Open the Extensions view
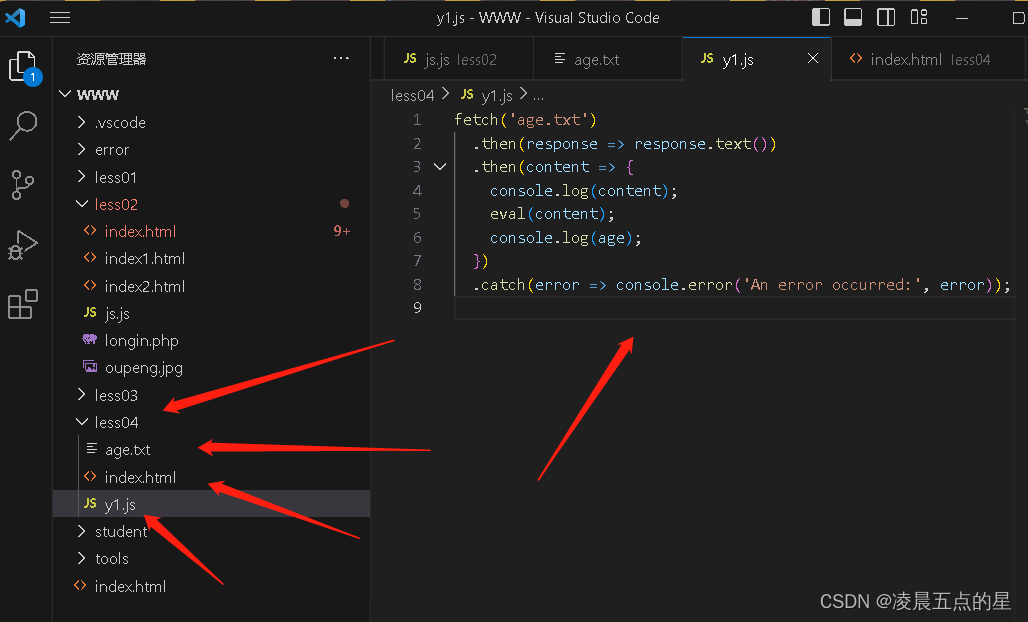The height and width of the screenshot is (622, 1028). (x=23, y=306)
